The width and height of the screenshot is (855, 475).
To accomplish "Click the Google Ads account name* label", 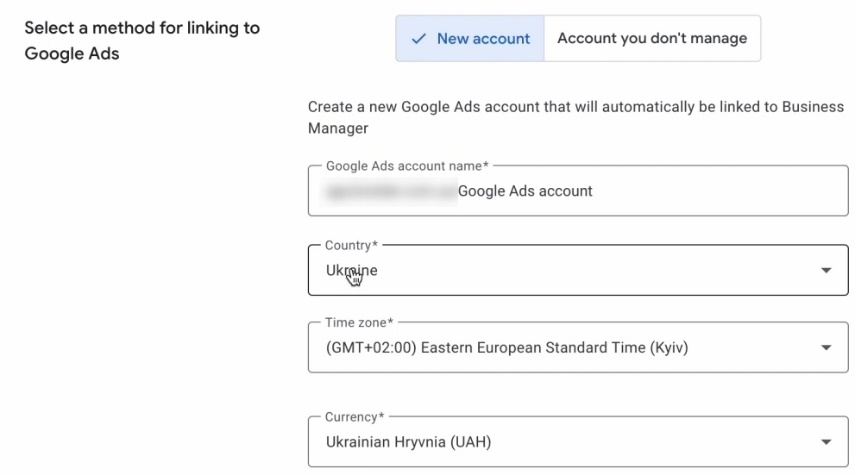I will (407, 166).
